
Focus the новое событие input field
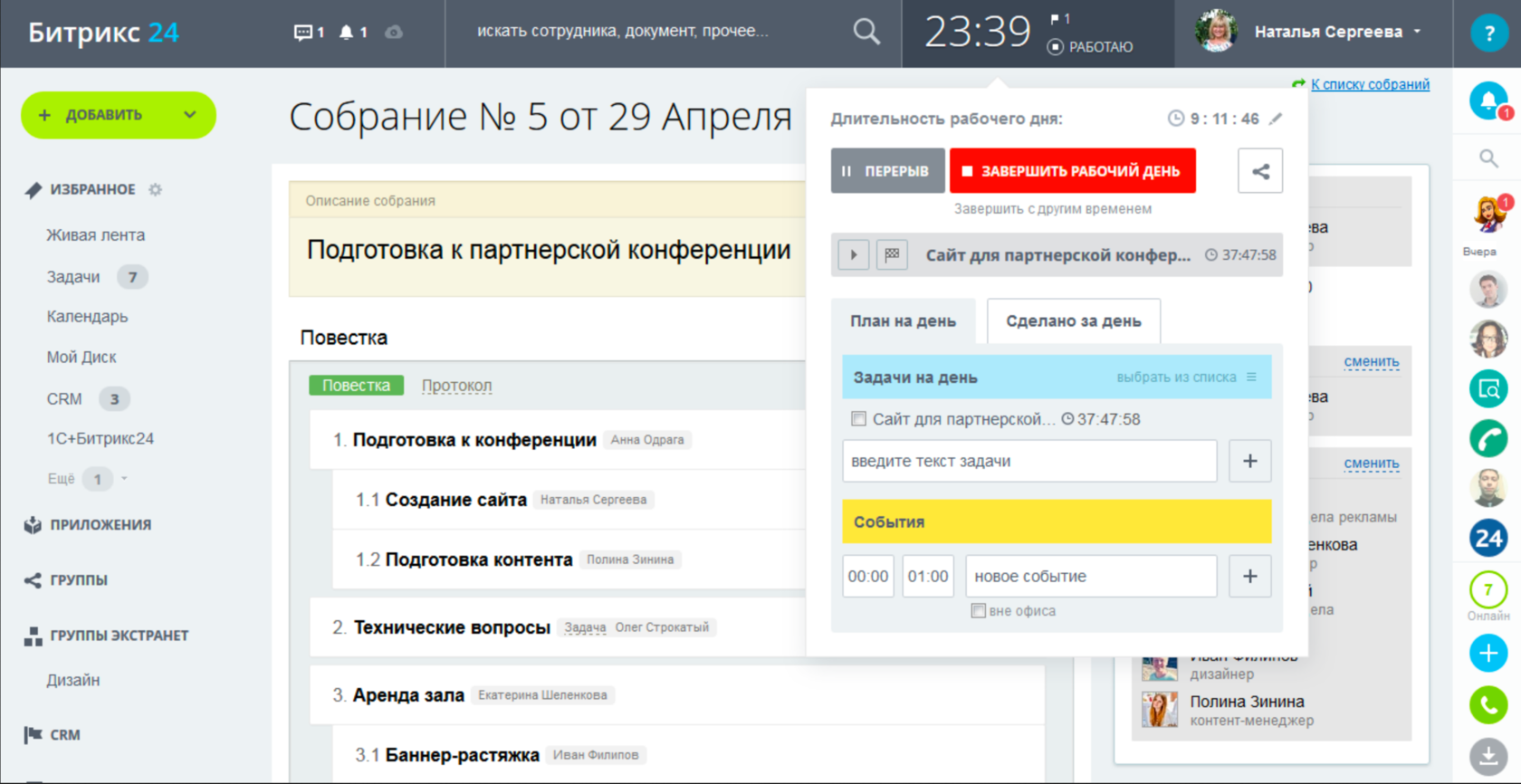pos(1091,577)
